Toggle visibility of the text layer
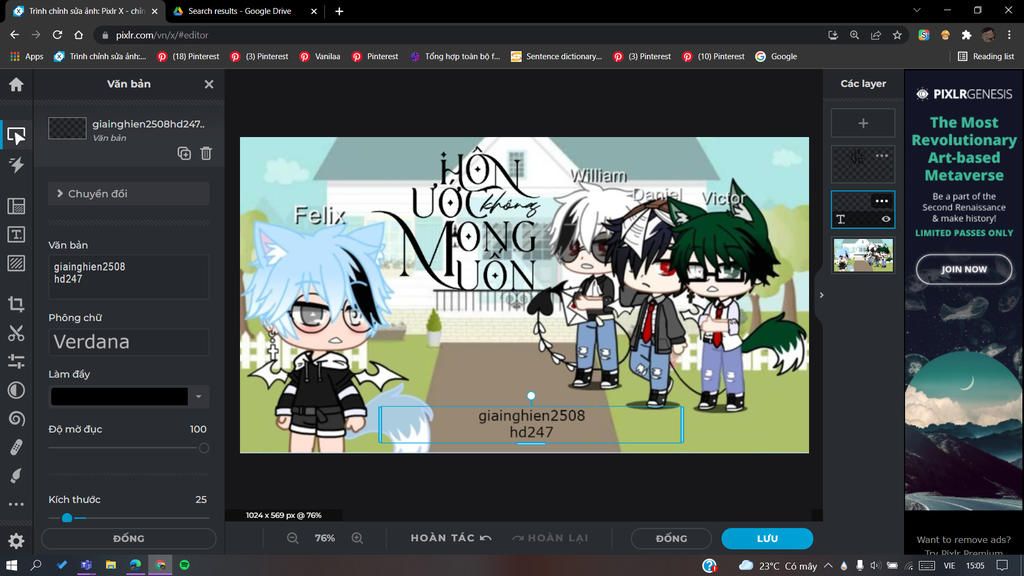Screen dimensions: 1024x576 coord(886,219)
